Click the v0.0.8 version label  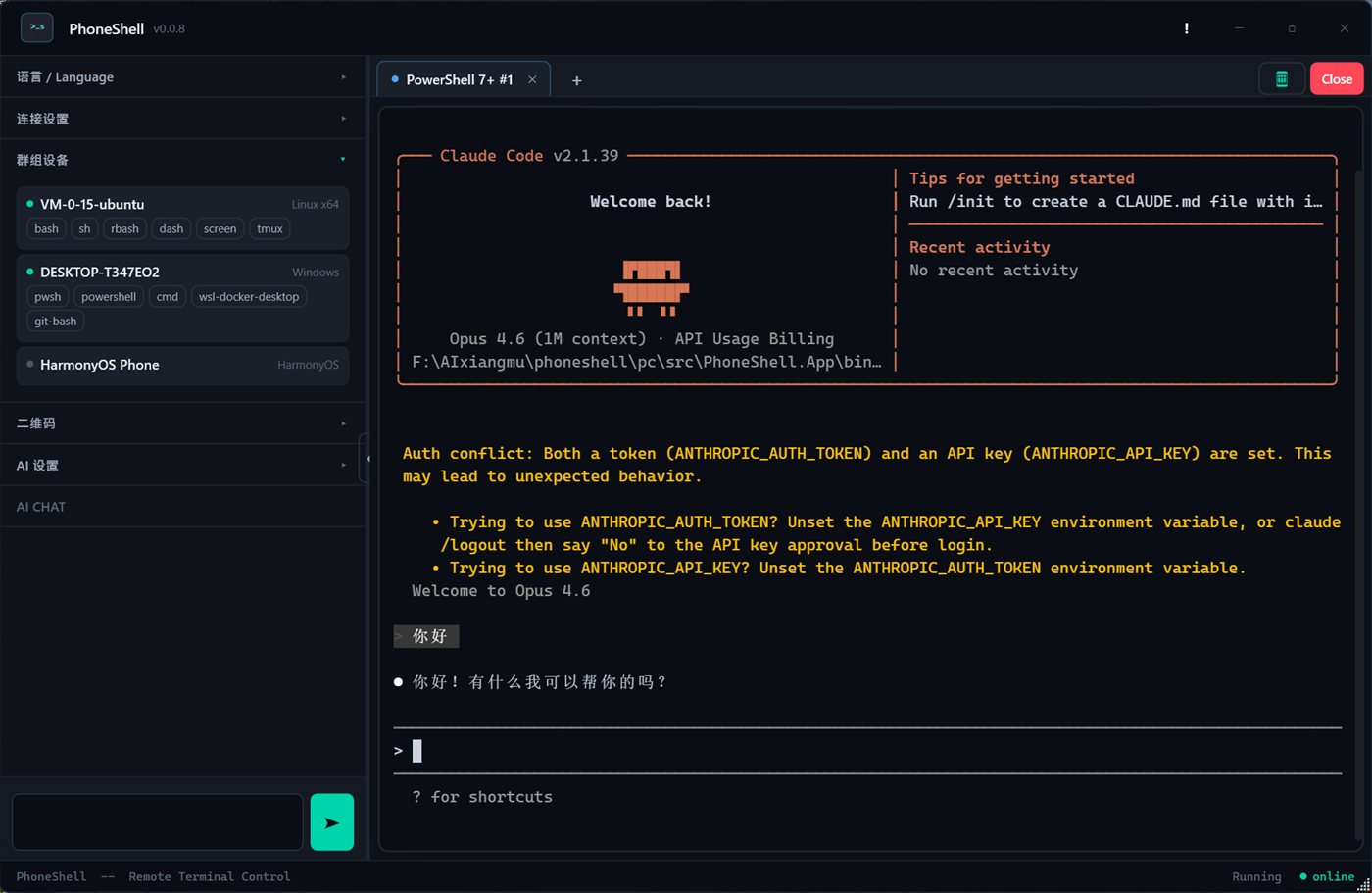click(x=169, y=29)
